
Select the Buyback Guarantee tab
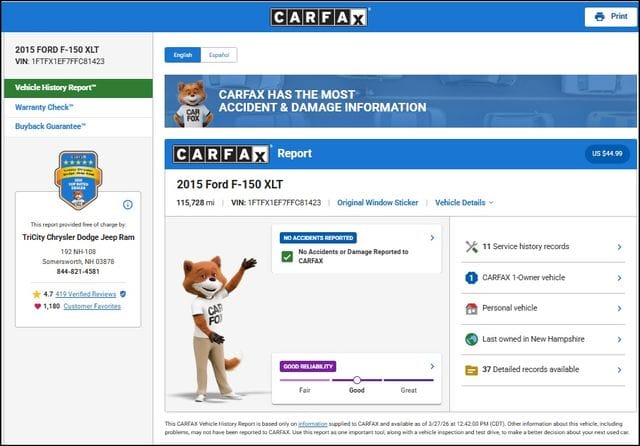click(51, 126)
